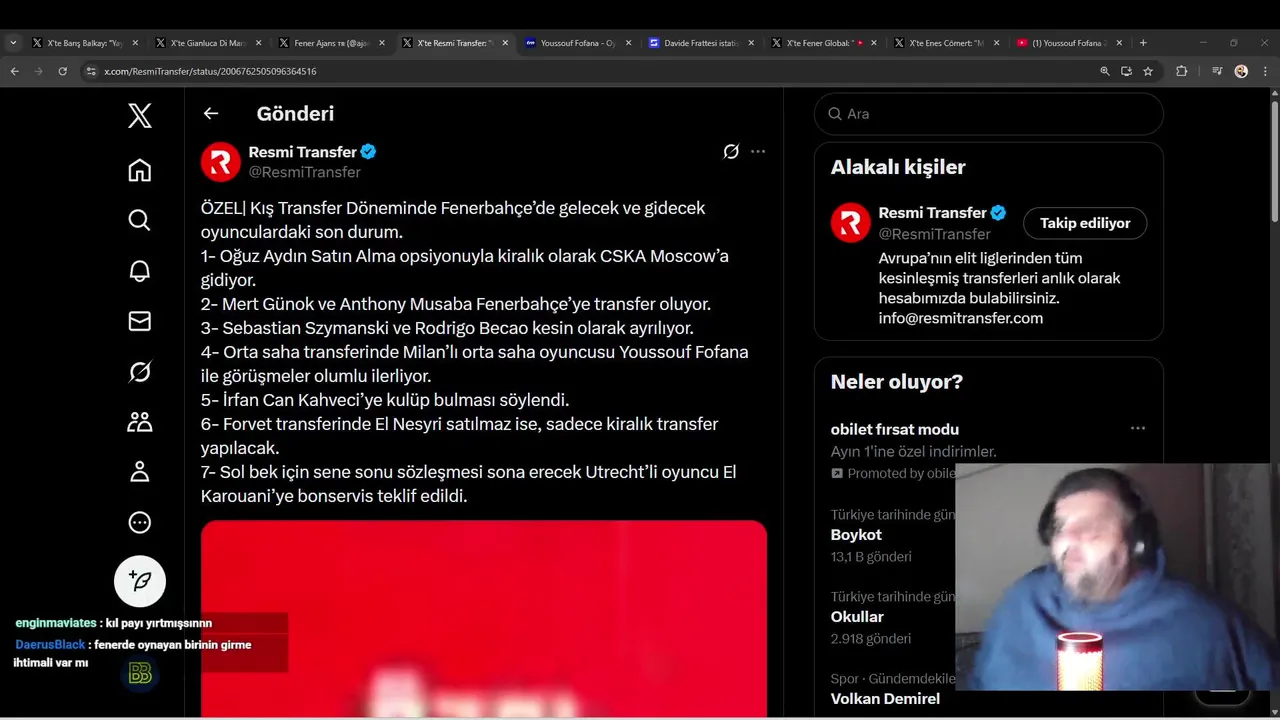Open the obilet fırsat modu trend

pos(895,429)
